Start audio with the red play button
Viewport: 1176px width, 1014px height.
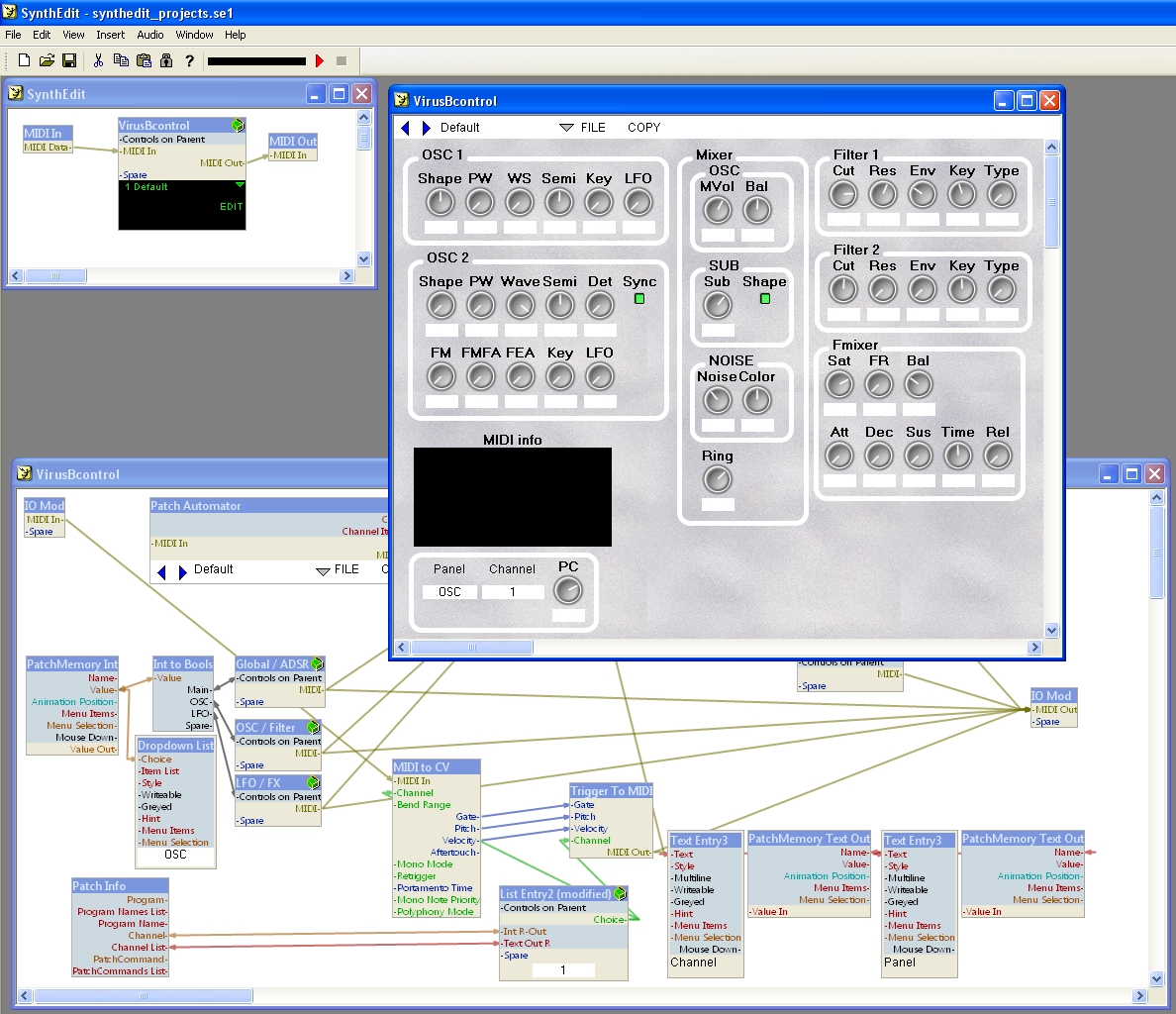[320, 60]
